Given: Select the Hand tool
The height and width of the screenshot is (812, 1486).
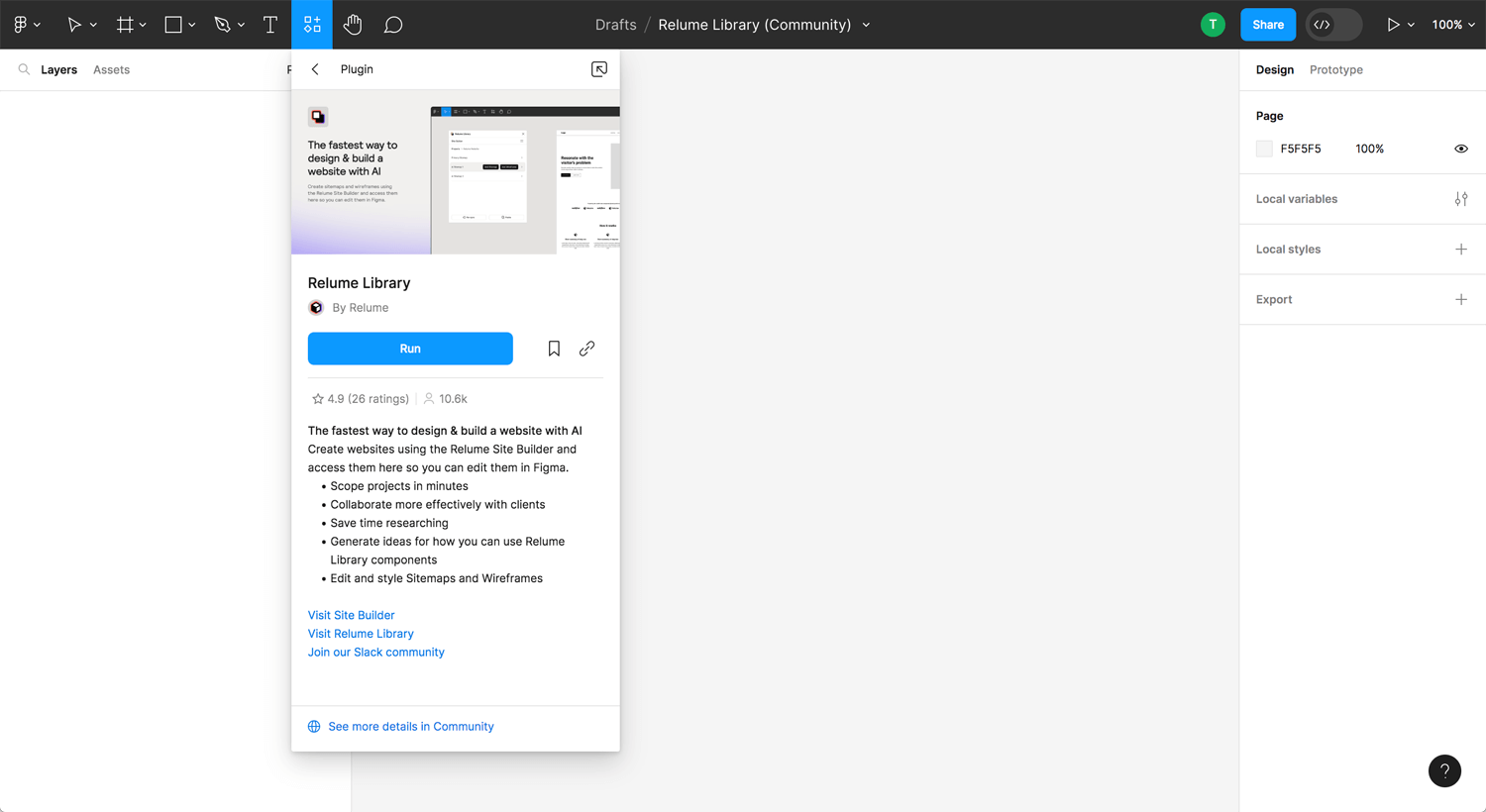Looking at the screenshot, I should 352,25.
